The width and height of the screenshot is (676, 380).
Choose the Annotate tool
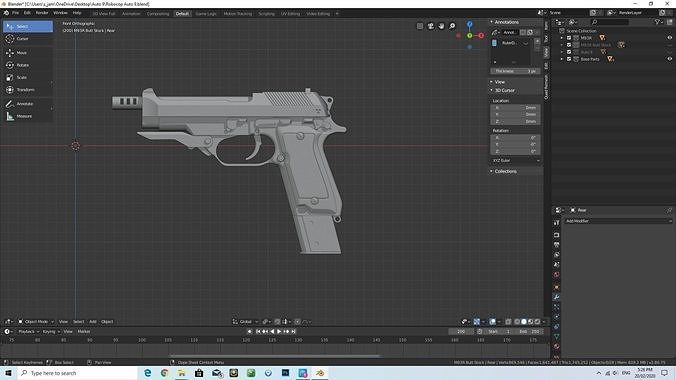(x=28, y=104)
